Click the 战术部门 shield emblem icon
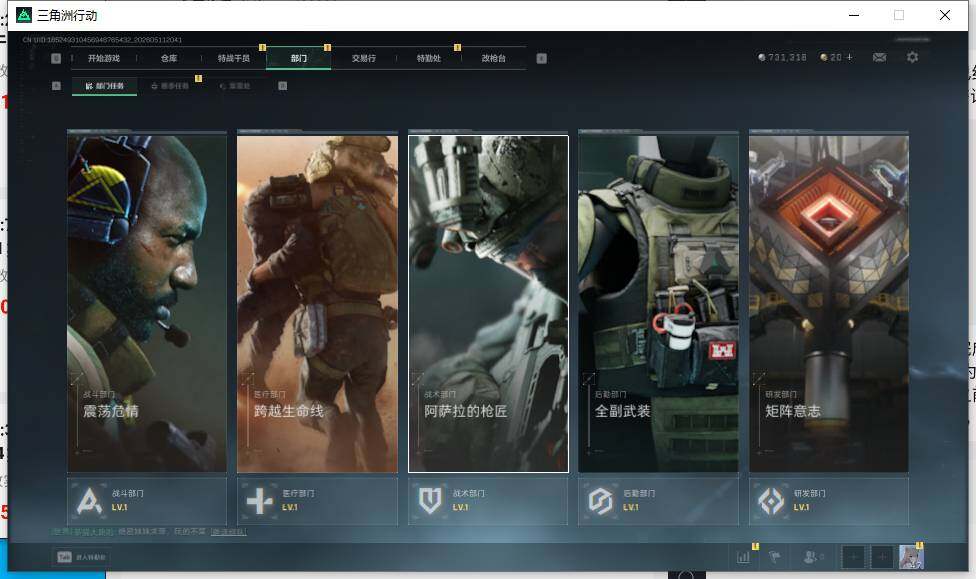 click(x=430, y=501)
